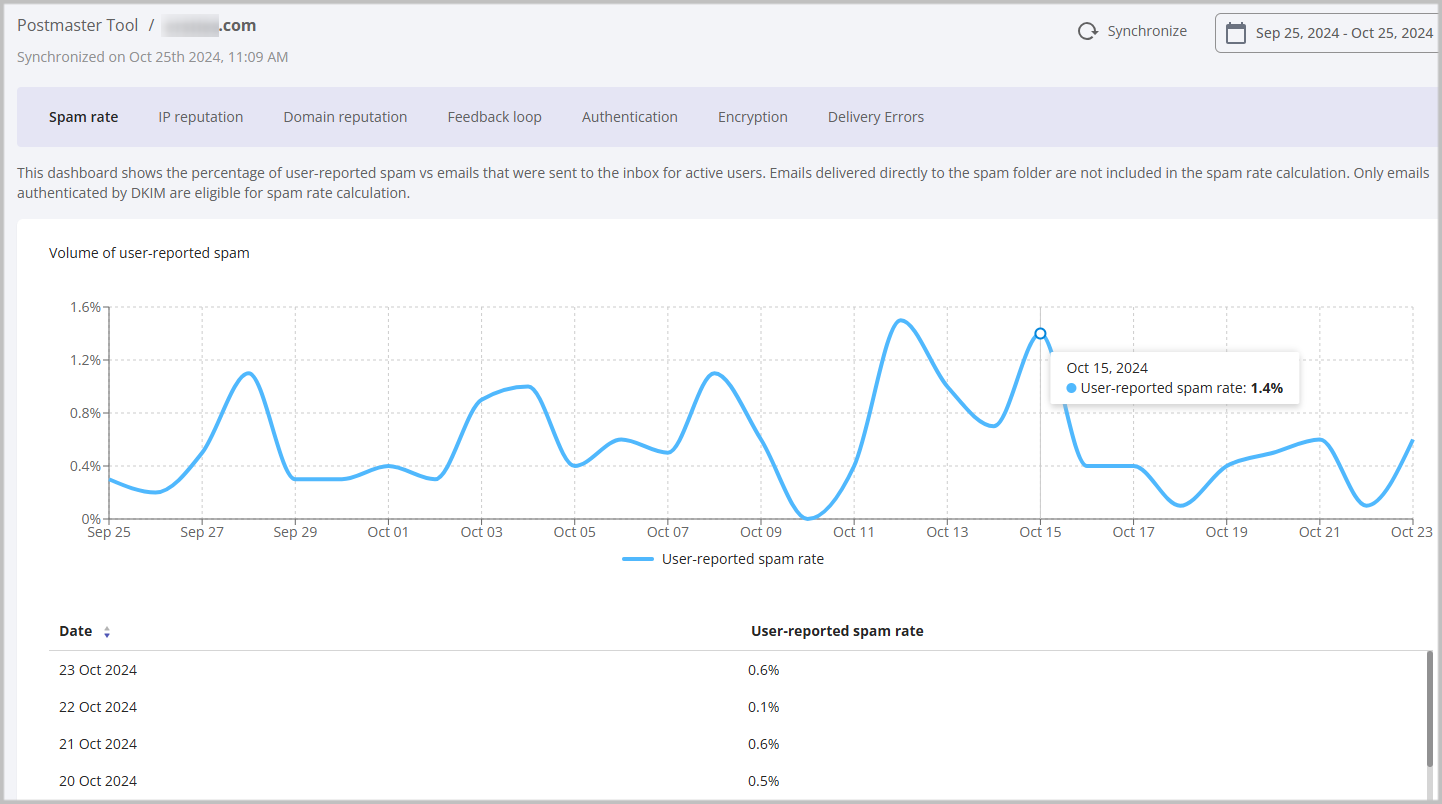Viewport: 1442px width, 804px height.
Task: Open the date range Sep 25 - Oct 25 picker
Action: pos(1343,33)
